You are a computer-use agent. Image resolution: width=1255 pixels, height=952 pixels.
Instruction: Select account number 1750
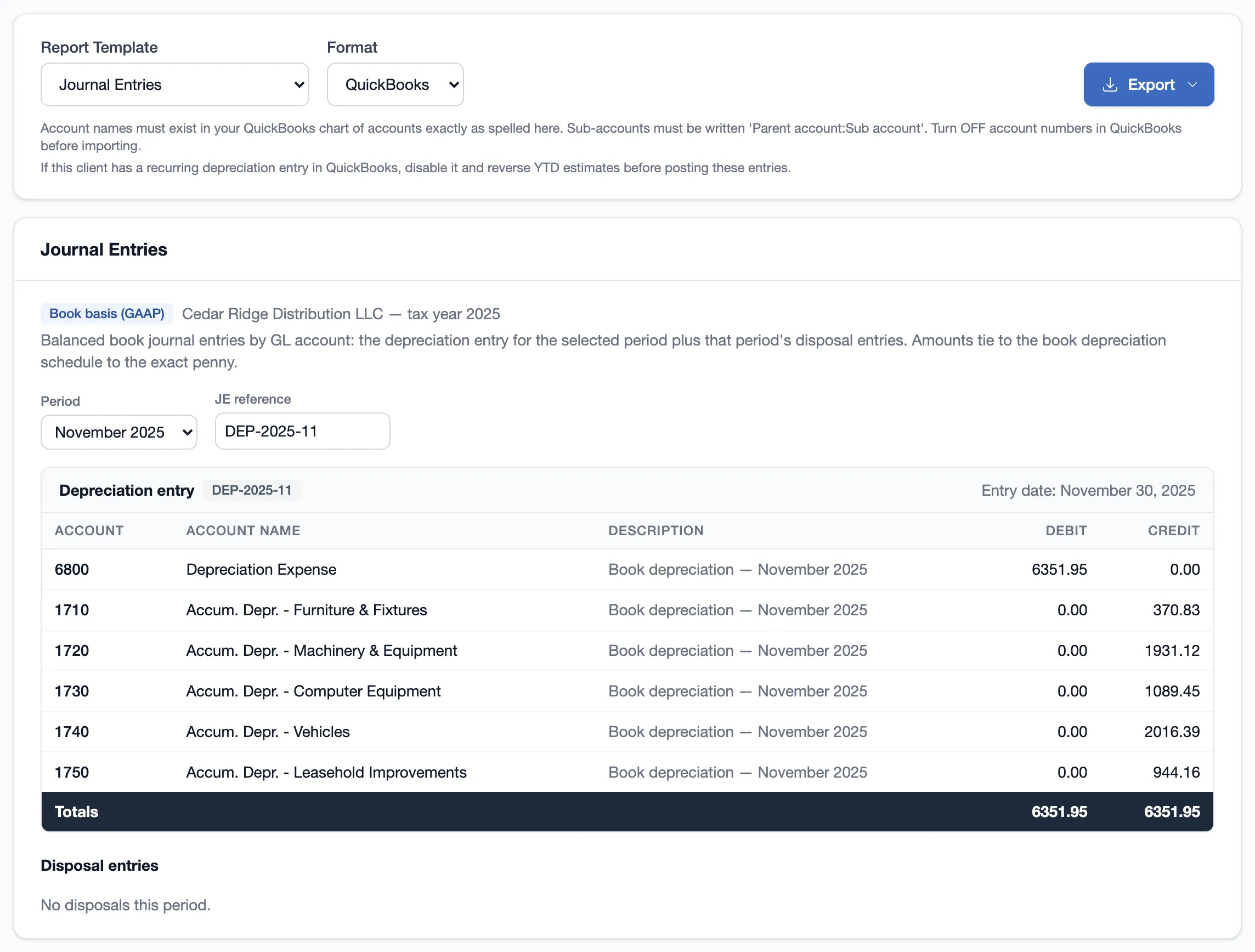[x=72, y=773]
